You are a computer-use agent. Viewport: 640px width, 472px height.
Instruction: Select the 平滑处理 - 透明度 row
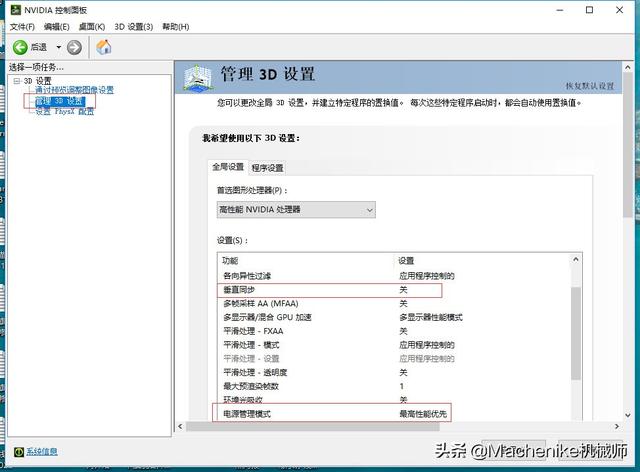click(395, 372)
